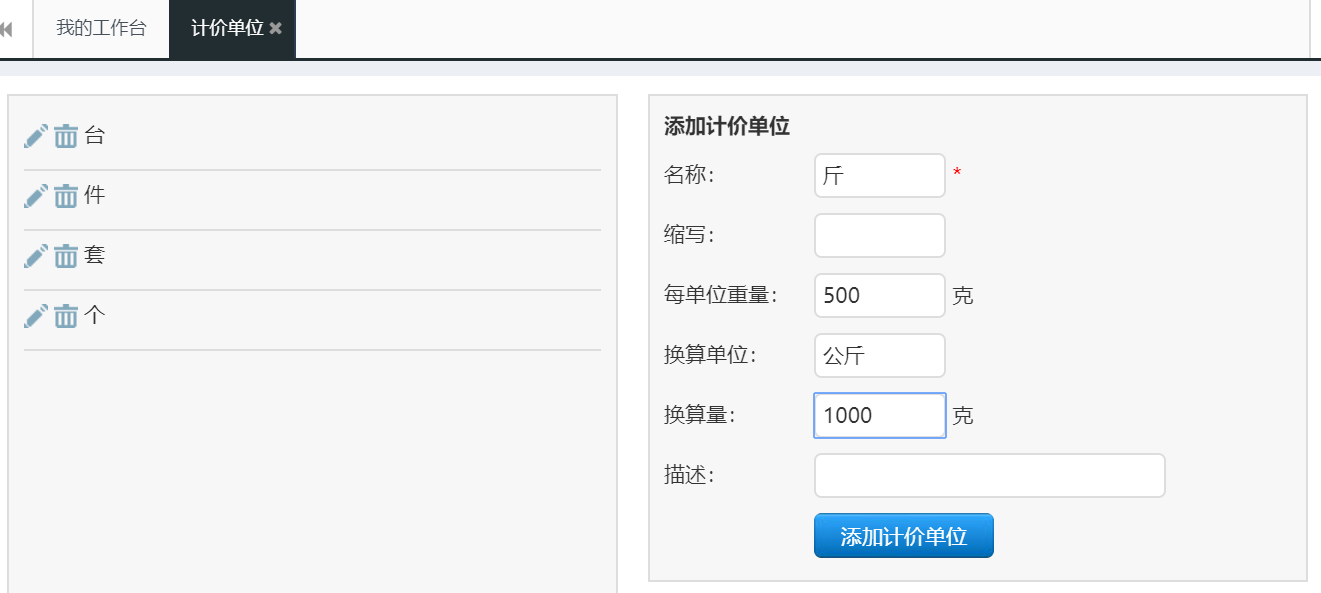Delete the 个 unit via trash icon
Image resolution: width=1321 pixels, height=593 pixels.
point(66,316)
